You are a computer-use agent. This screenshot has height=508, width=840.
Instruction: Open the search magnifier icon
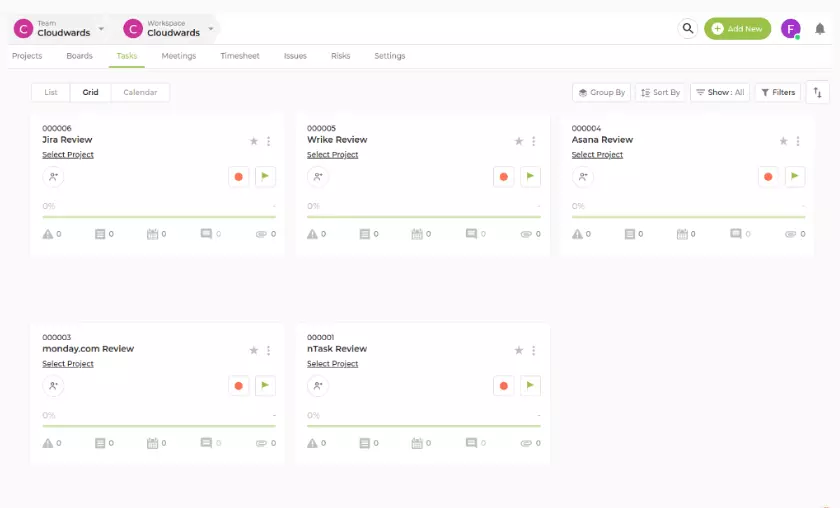688,28
